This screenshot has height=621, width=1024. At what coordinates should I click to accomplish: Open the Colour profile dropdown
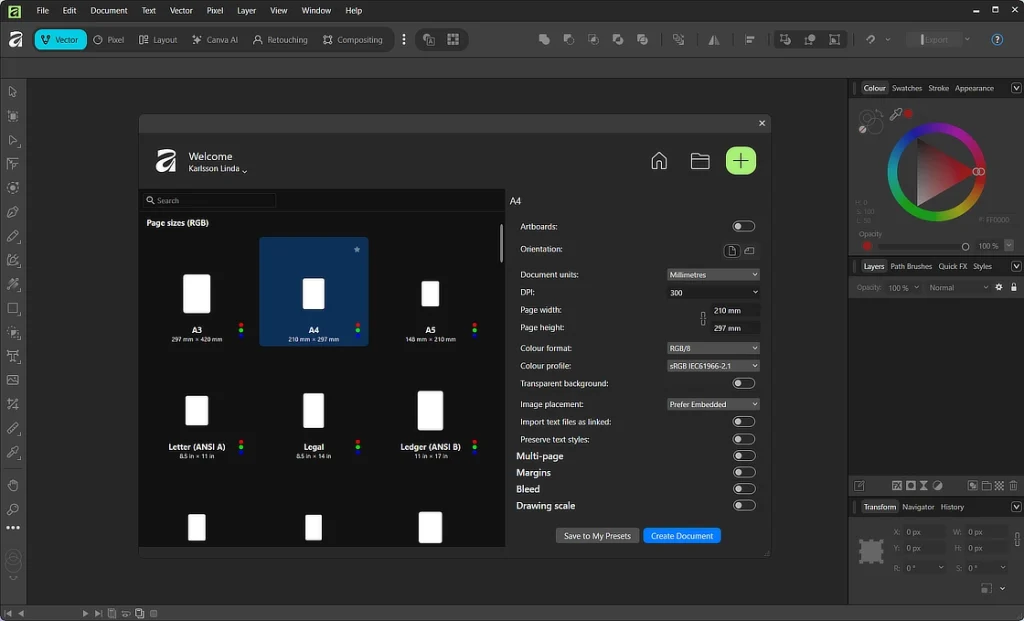712,366
